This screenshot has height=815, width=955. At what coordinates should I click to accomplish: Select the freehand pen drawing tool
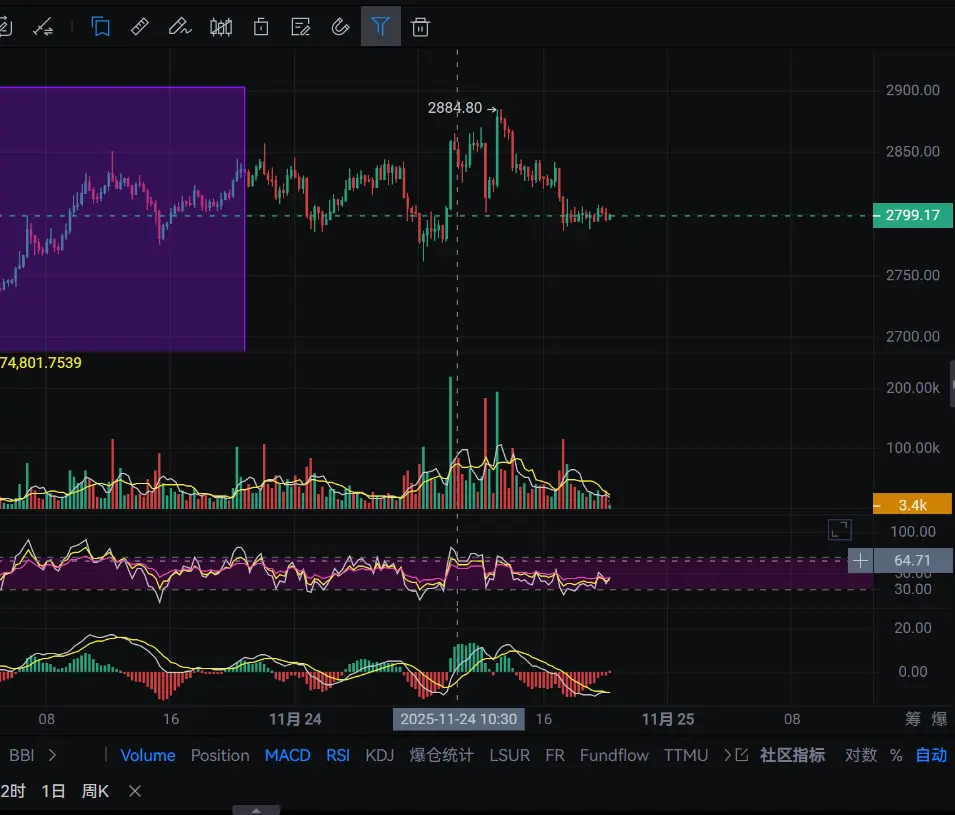(x=180, y=27)
